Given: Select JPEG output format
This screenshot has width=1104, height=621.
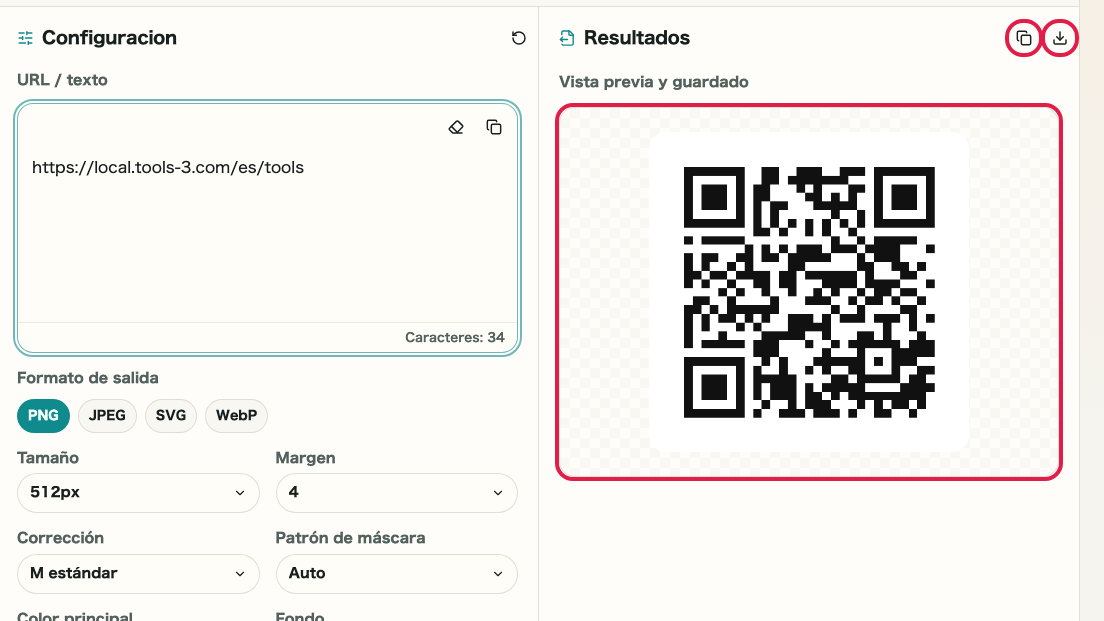Looking at the screenshot, I should click(107, 415).
